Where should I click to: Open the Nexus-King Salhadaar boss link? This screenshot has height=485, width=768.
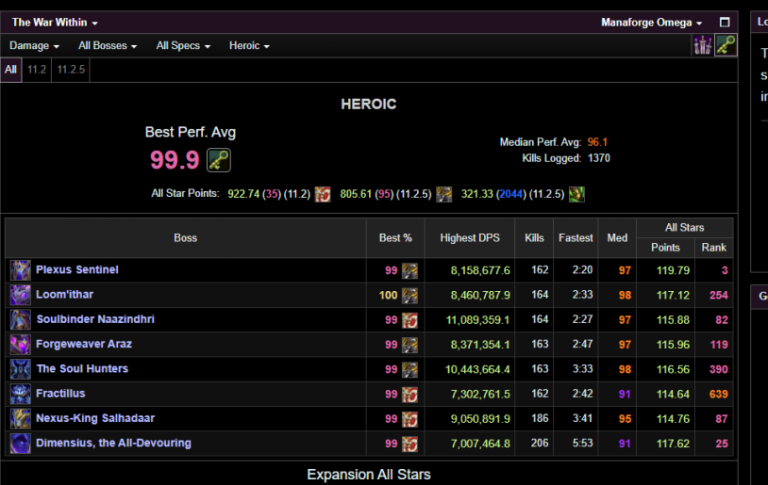point(95,418)
